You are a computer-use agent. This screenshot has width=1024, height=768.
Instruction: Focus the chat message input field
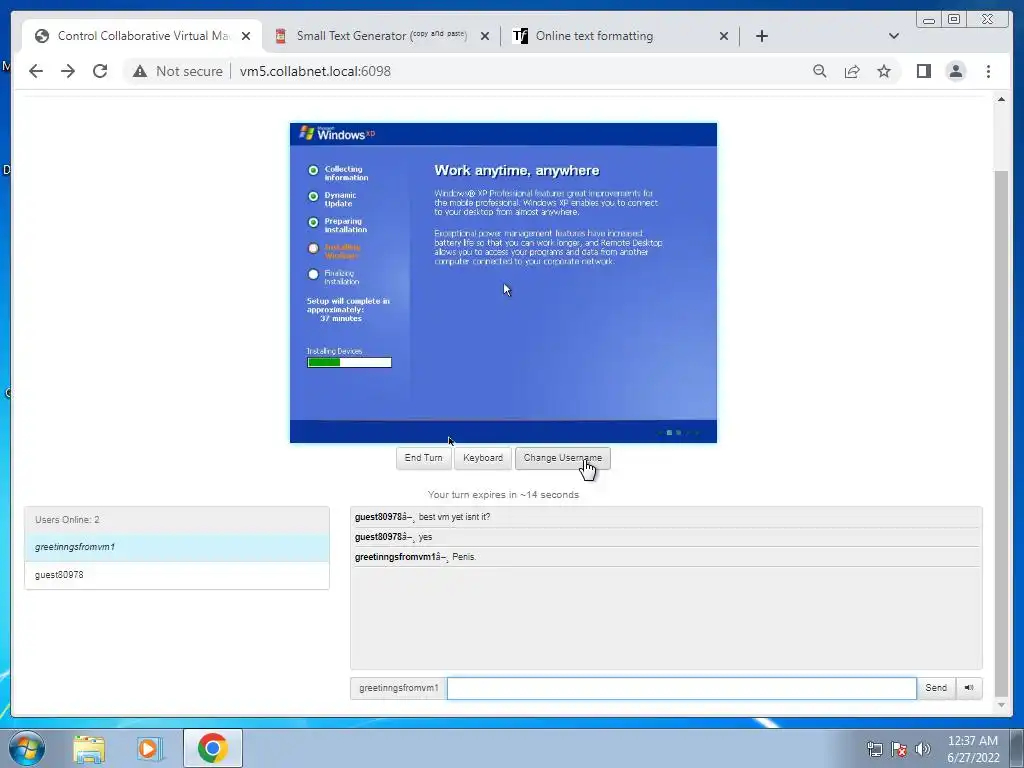click(681, 688)
